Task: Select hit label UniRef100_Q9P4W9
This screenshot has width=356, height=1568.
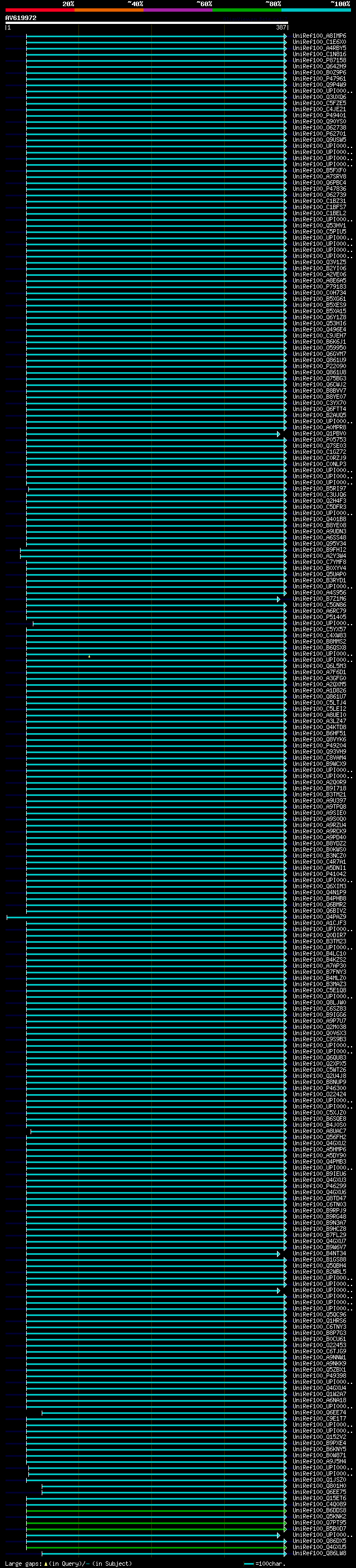Action: 319,85
